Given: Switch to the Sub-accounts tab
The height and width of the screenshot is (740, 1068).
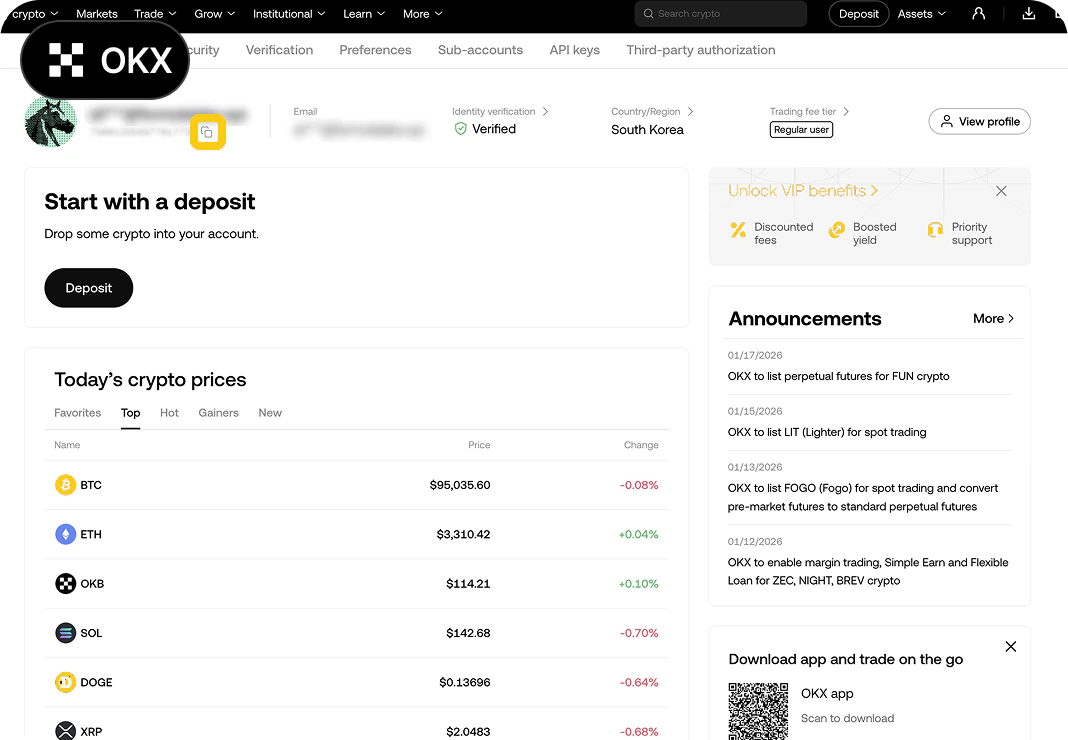Looking at the screenshot, I should point(480,50).
